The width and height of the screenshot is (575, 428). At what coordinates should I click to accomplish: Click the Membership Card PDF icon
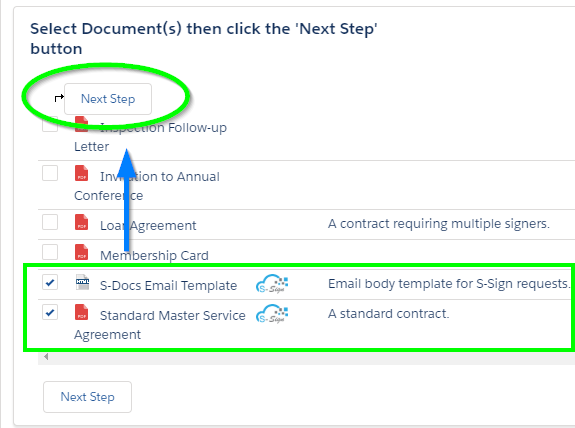81,252
